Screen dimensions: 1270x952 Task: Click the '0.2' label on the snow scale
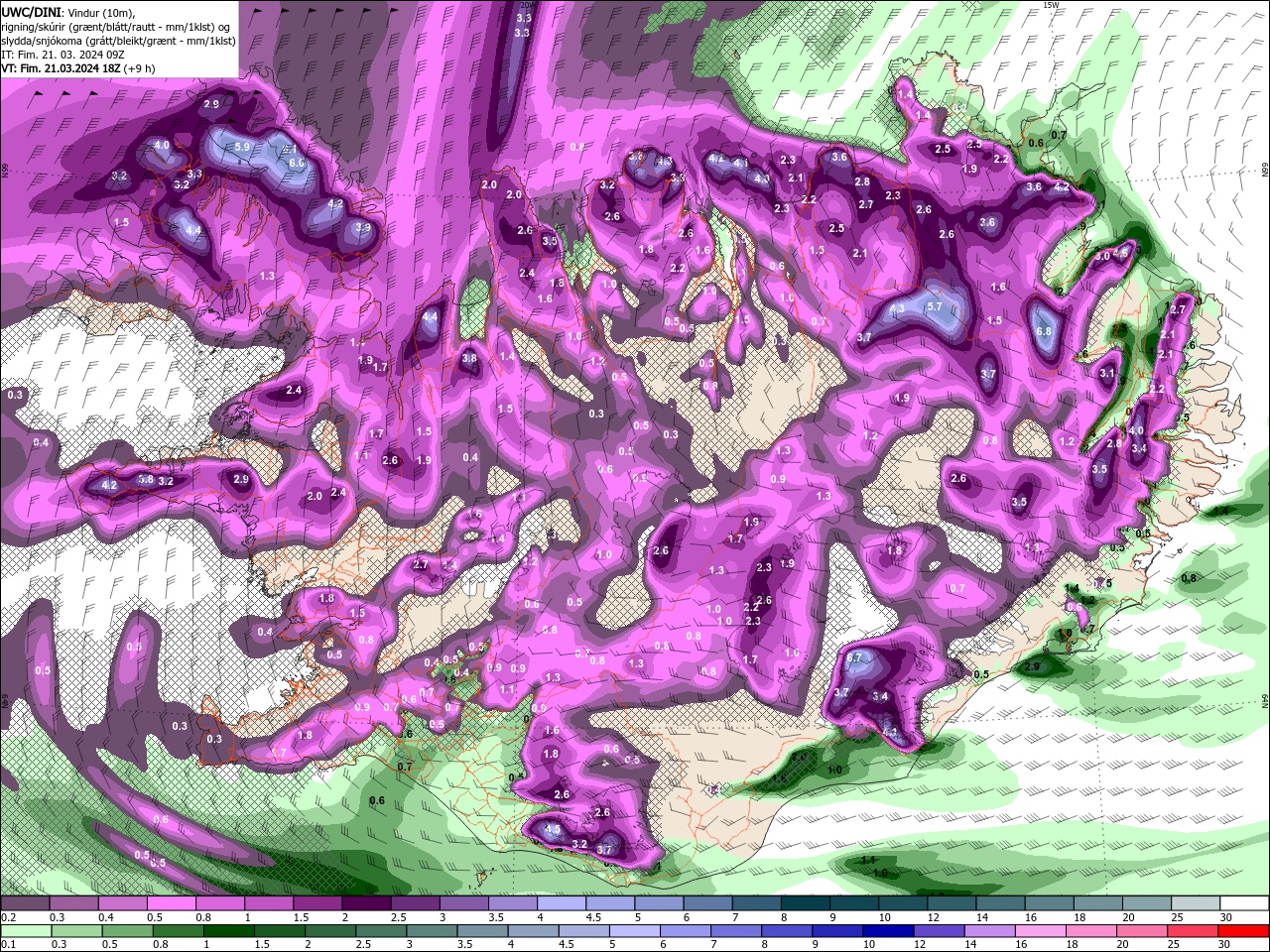click(x=8, y=917)
